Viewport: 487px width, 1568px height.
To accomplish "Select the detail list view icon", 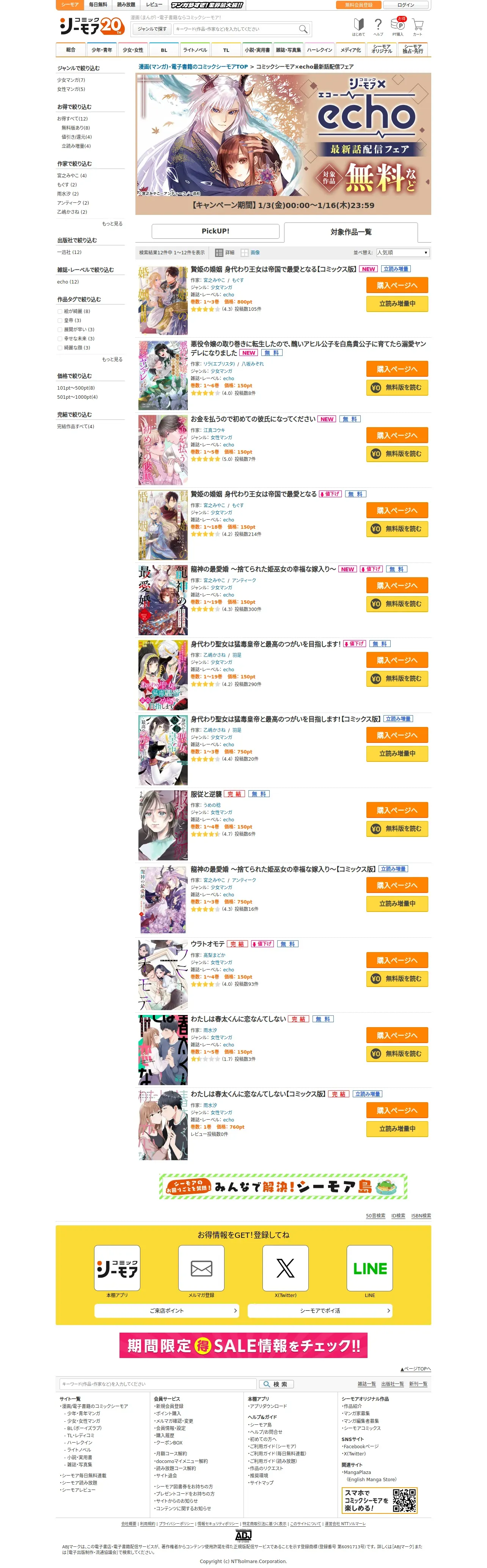I will click(x=219, y=252).
